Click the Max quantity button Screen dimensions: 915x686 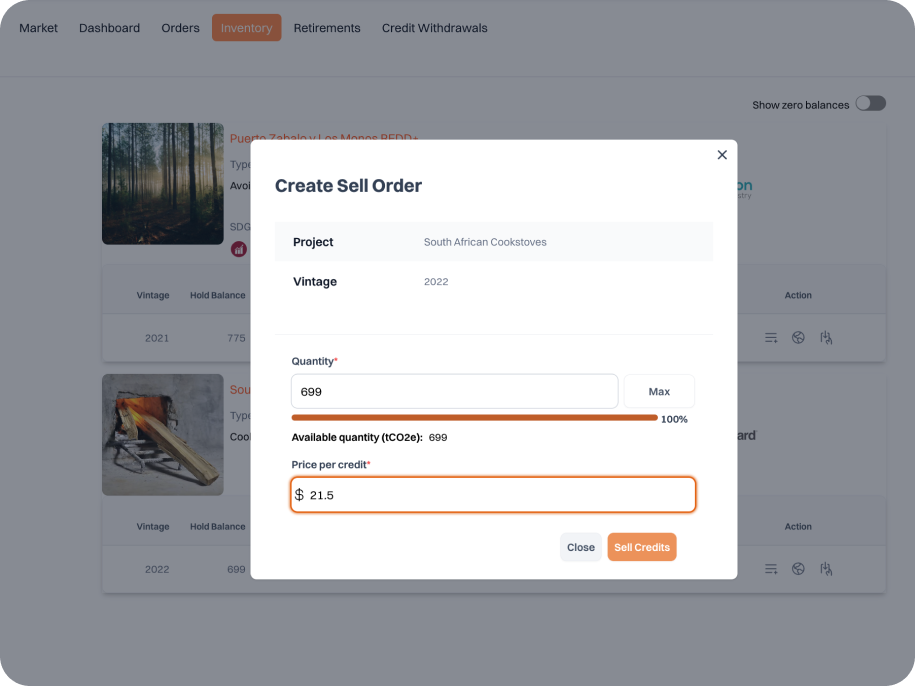659,392
